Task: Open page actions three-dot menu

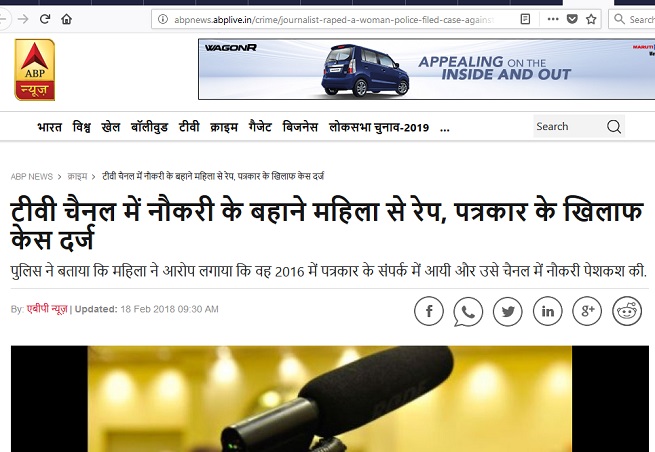Action: (553, 19)
